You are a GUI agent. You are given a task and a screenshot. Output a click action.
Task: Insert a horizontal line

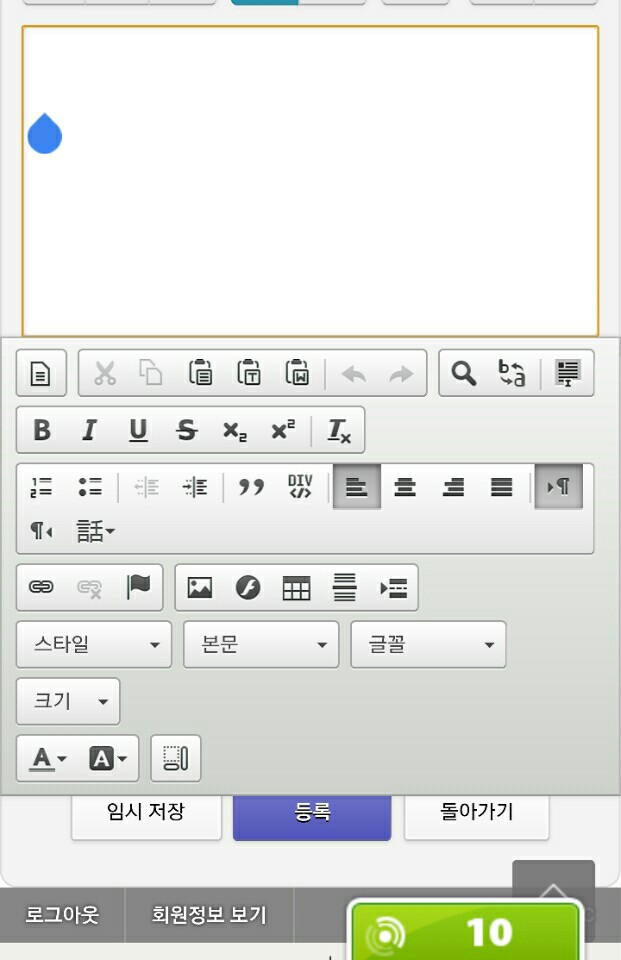coord(345,588)
